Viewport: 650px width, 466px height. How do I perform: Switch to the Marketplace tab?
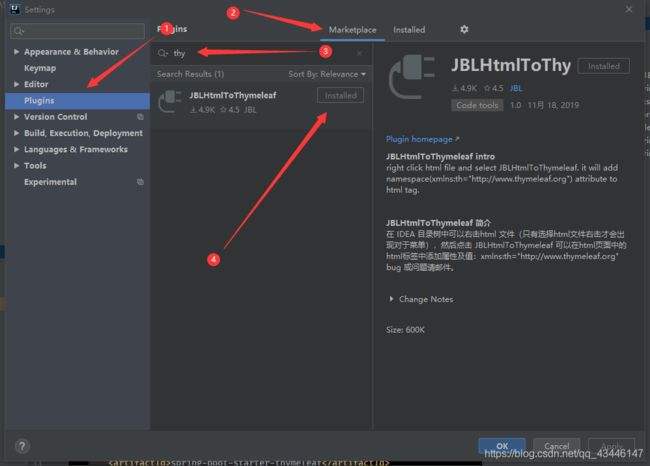(352, 30)
